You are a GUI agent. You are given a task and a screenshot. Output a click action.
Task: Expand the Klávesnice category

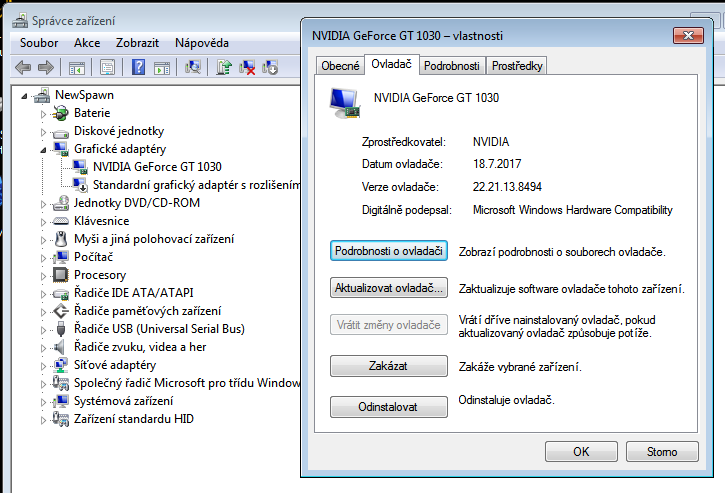point(43,222)
